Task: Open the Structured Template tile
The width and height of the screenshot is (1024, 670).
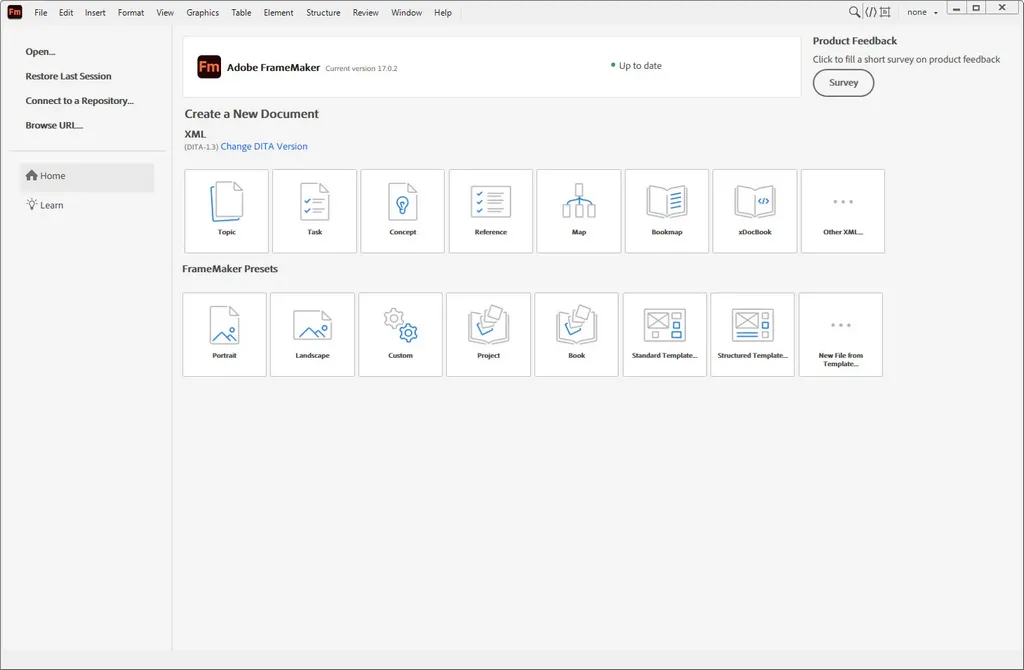Action: point(752,334)
